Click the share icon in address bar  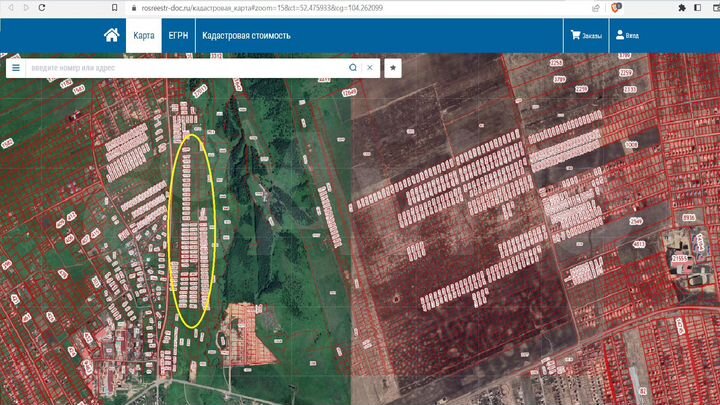click(595, 7)
